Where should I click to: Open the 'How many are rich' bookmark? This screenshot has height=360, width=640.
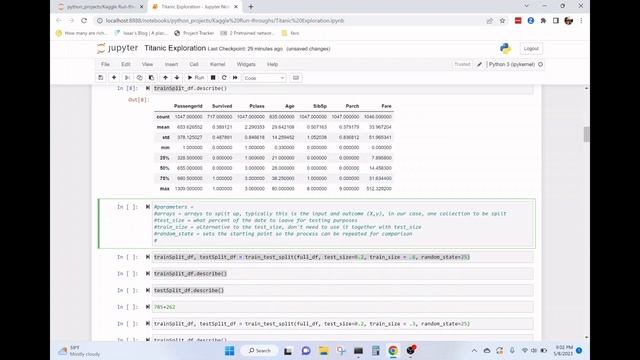pos(82,33)
